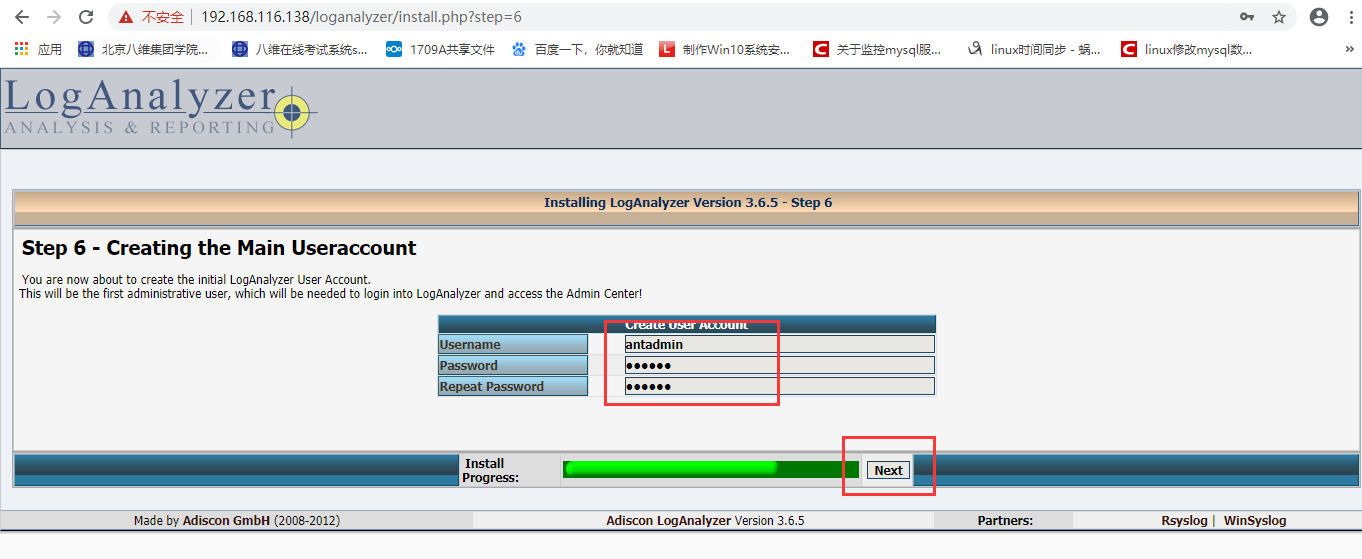Click the Username input field
Image resolution: width=1362 pixels, height=559 pixels.
780,344
